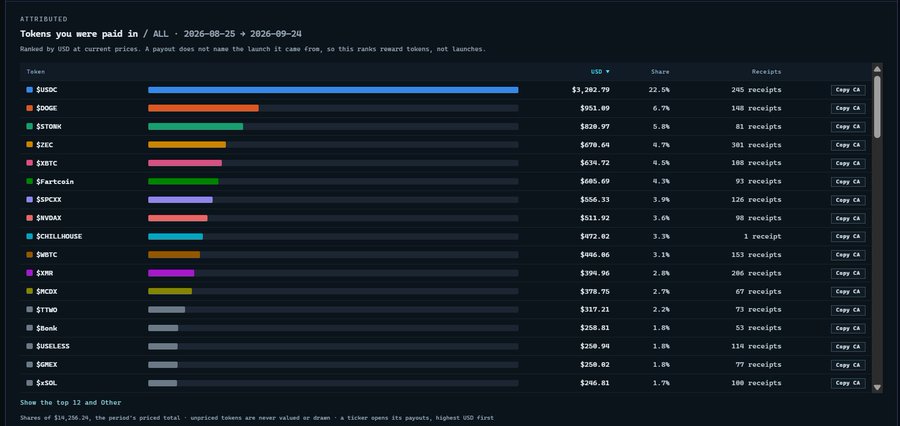Open the $USDC ticker payouts
Image resolution: width=900 pixels, height=426 pixels.
click(x=46, y=90)
